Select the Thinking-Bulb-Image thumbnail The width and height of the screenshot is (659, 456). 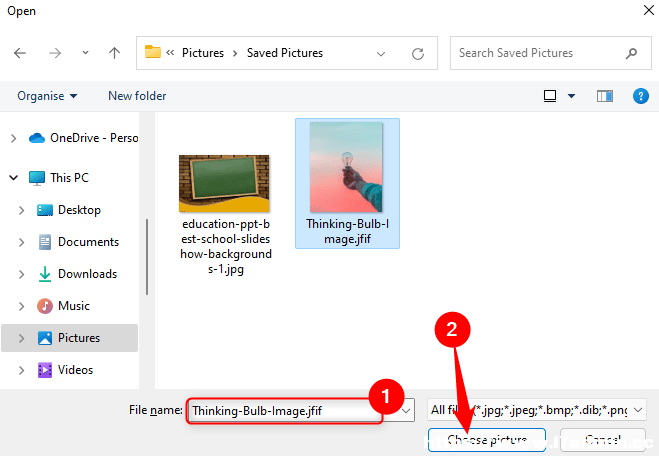coord(346,167)
